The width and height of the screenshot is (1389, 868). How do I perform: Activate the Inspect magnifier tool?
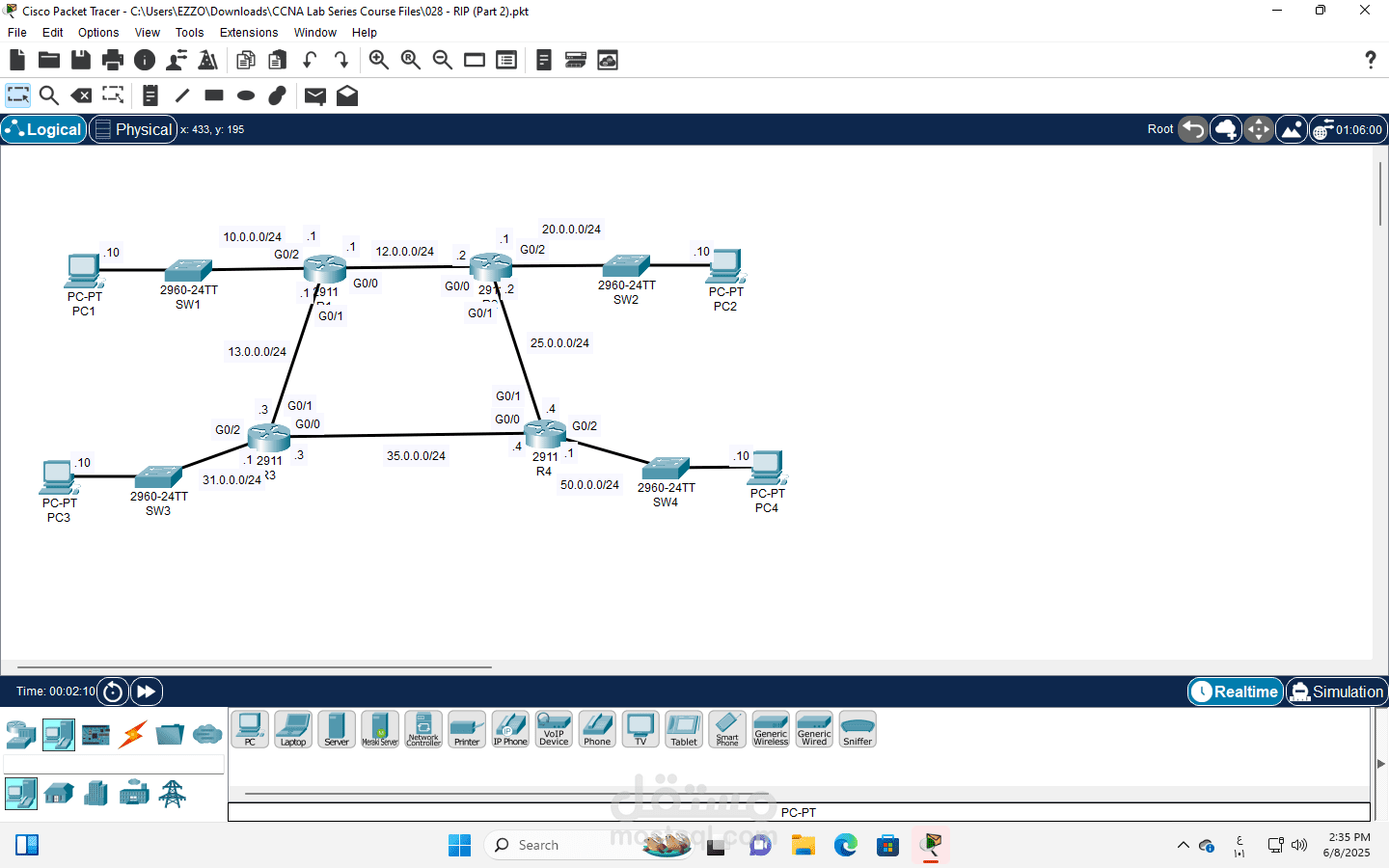[x=49, y=95]
